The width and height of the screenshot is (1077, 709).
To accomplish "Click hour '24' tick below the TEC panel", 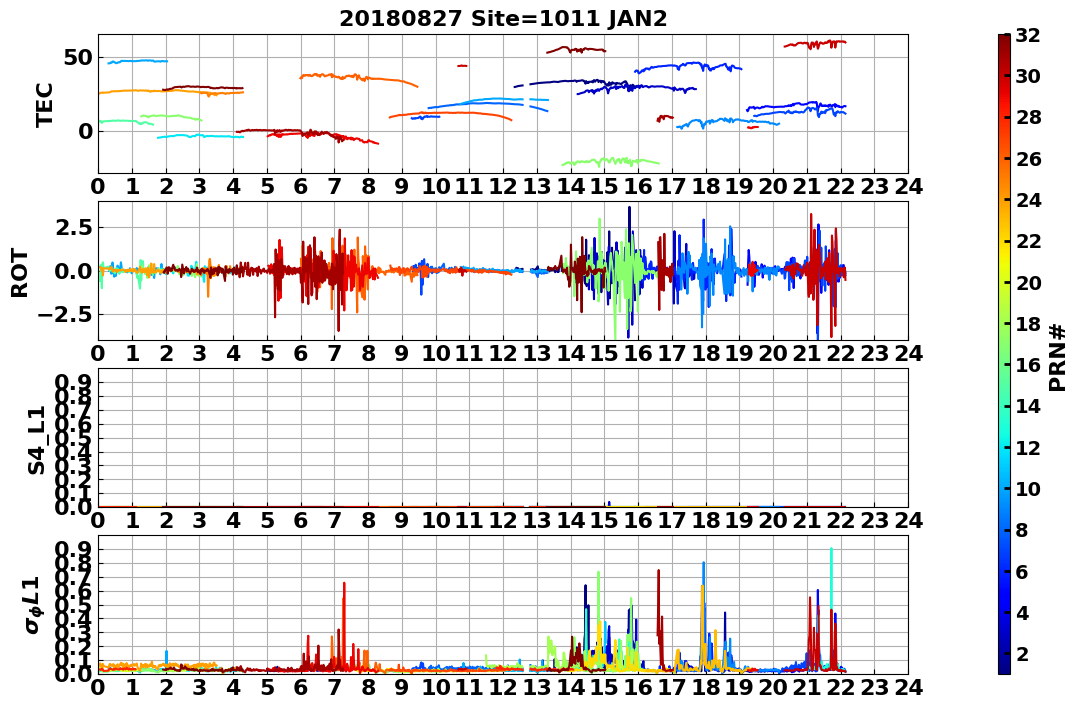I will point(909,186).
